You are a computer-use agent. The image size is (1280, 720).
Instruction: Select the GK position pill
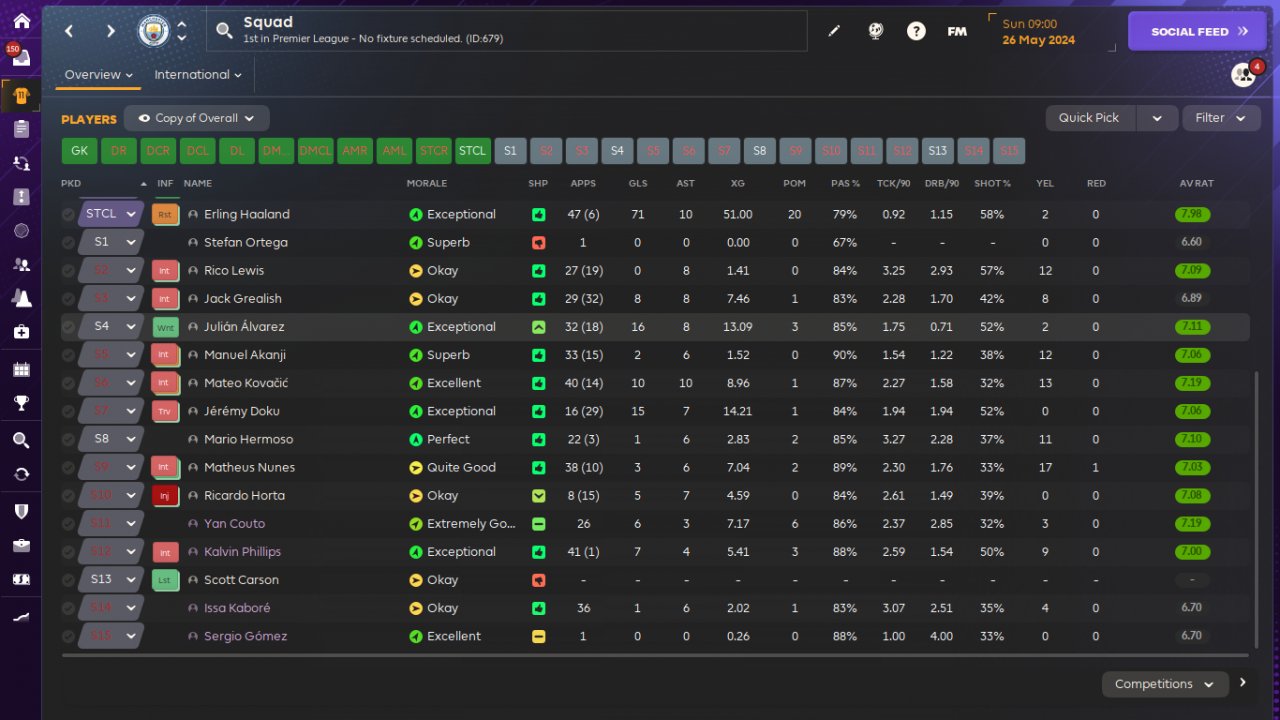click(x=79, y=151)
